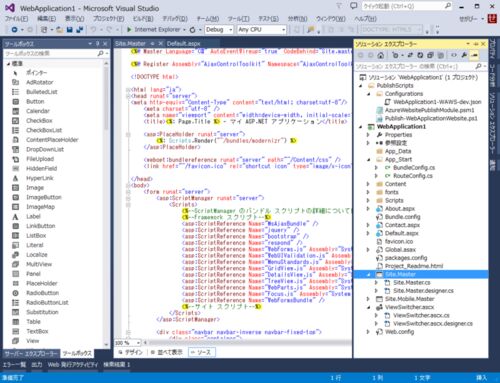Screen dimensions: 500x383
Task: Collapse the App_Start folder node
Action: 369,159
